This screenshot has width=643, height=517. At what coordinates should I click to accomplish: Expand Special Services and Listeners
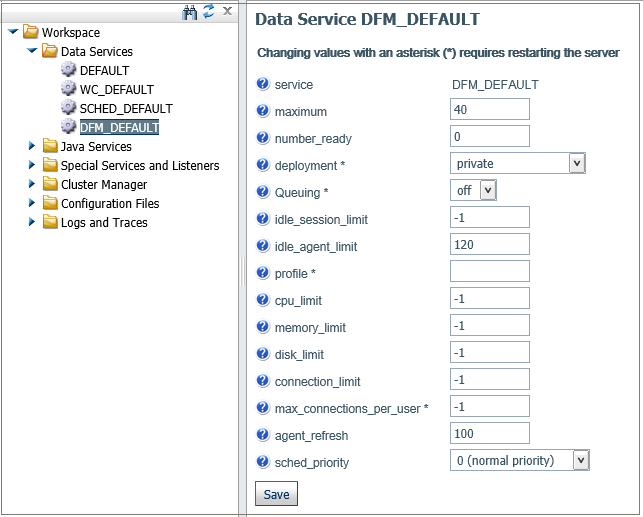(32, 165)
